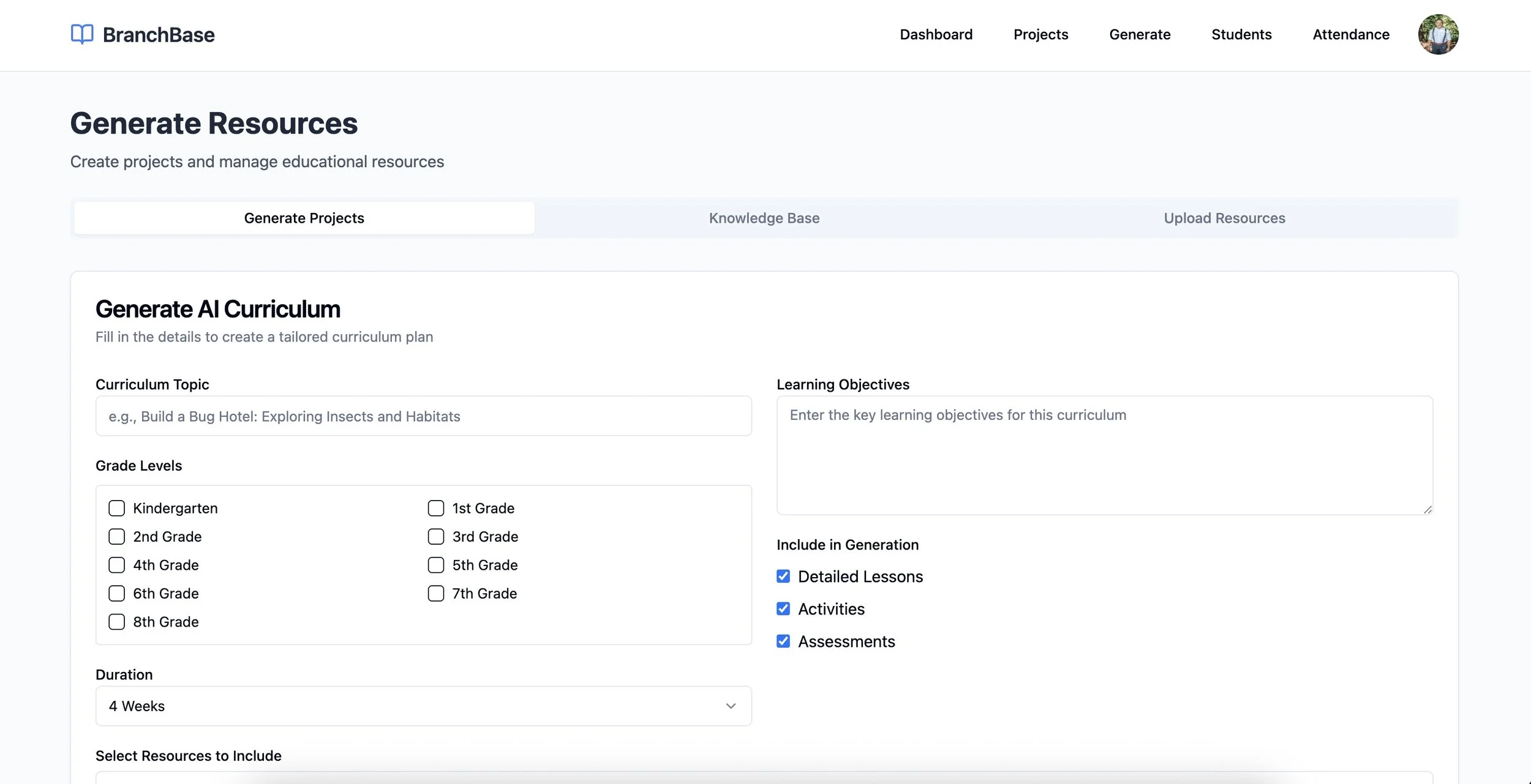This screenshot has height=784, width=1531.
Task: Focus the Curriculum Topic input field
Action: 423,416
